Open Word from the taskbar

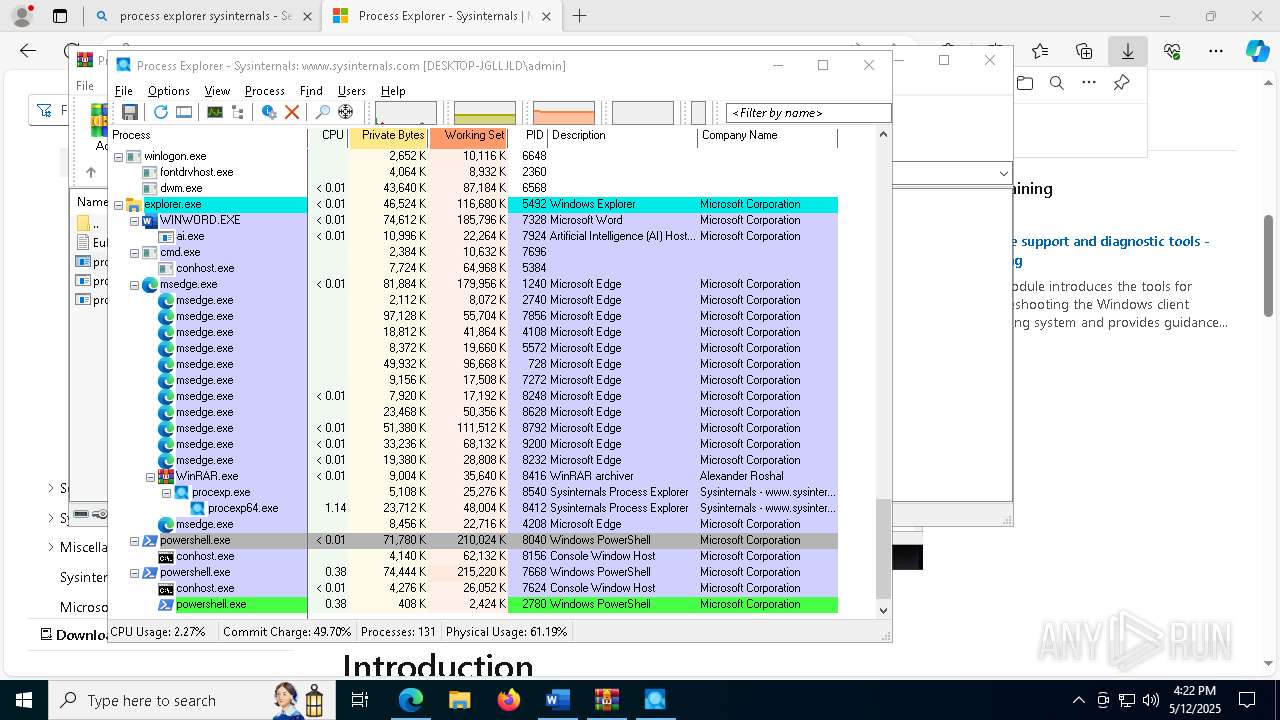[557, 700]
